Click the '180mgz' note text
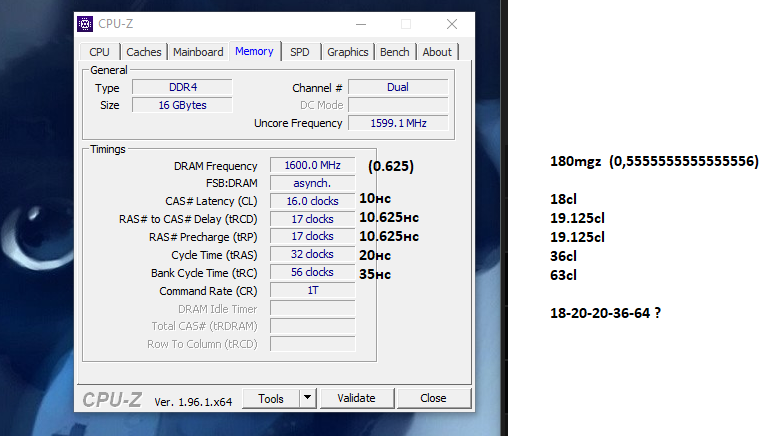The width and height of the screenshot is (770, 436). [x=576, y=161]
